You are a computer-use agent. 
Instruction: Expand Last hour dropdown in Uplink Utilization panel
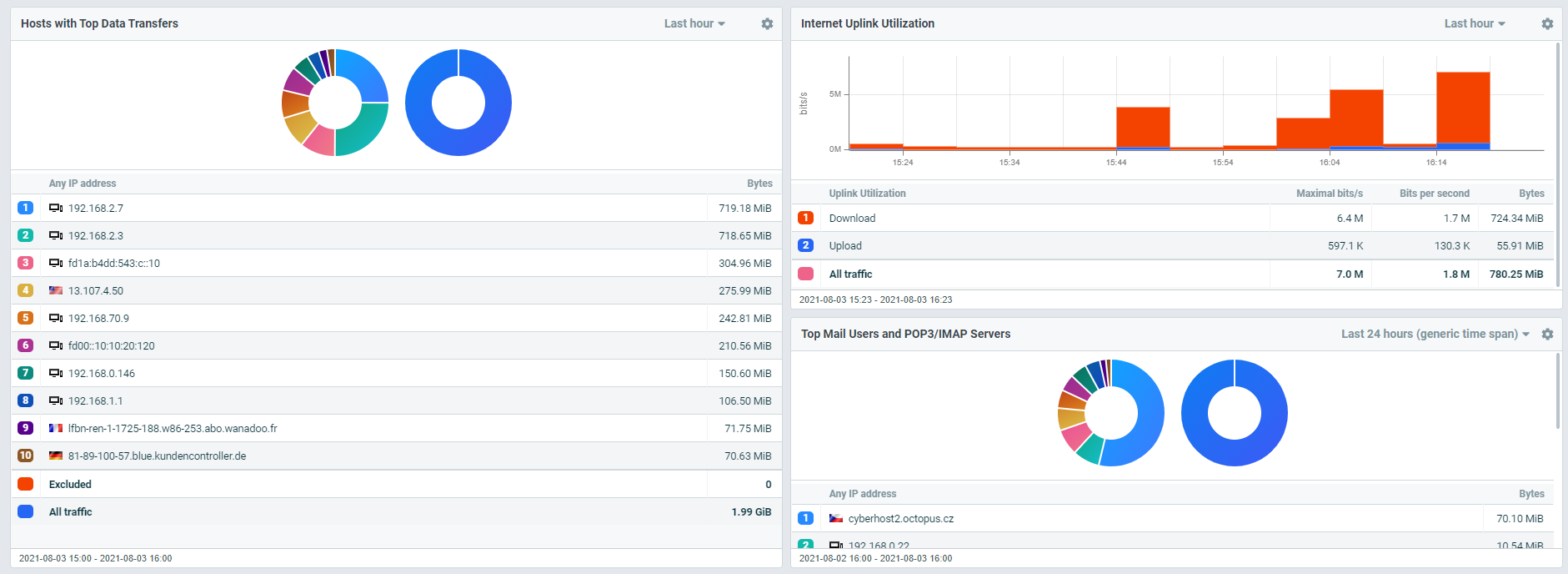pyautogui.click(x=1475, y=24)
